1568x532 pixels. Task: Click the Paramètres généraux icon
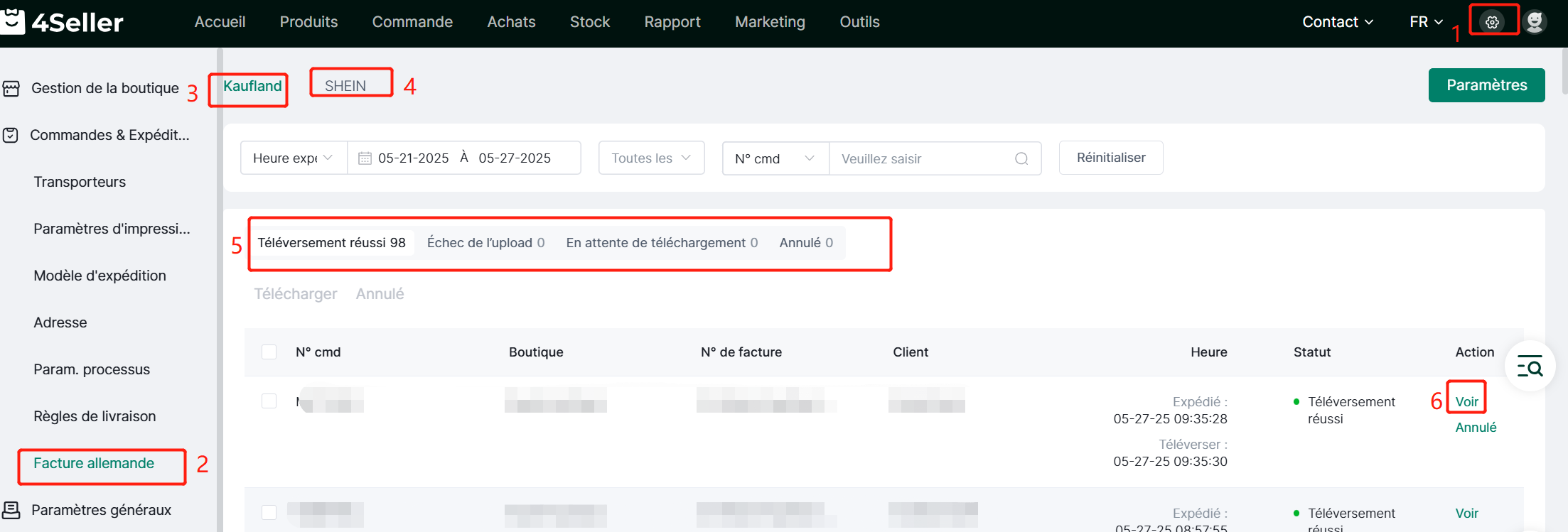[11, 510]
